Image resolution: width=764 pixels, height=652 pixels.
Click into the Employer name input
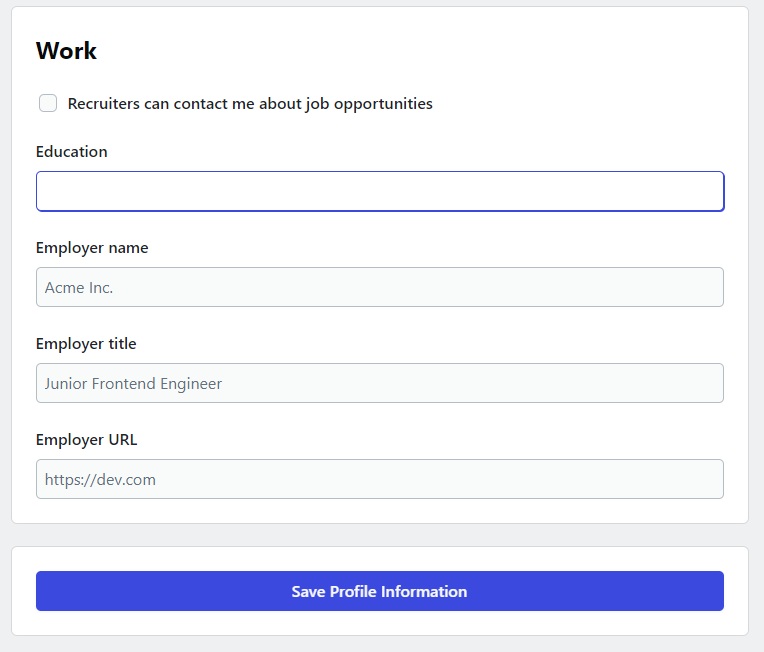380,287
